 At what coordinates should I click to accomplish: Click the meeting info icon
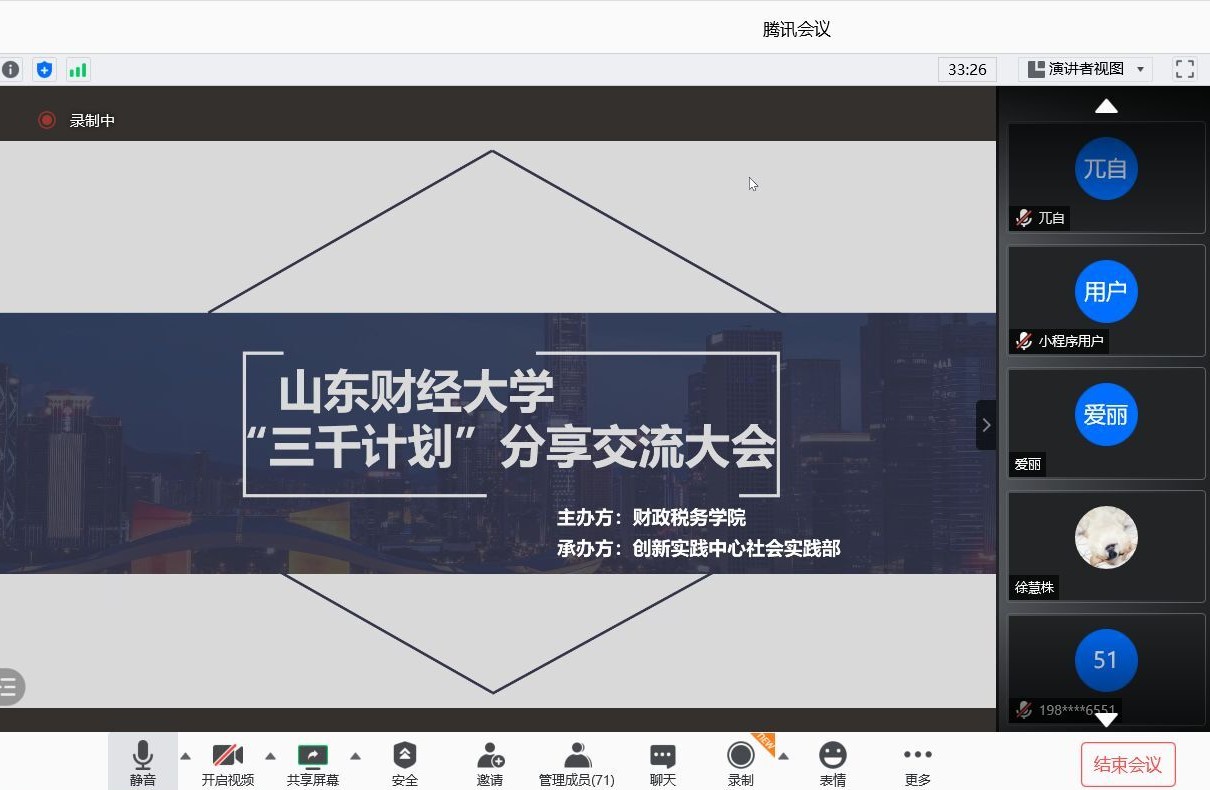coord(11,70)
